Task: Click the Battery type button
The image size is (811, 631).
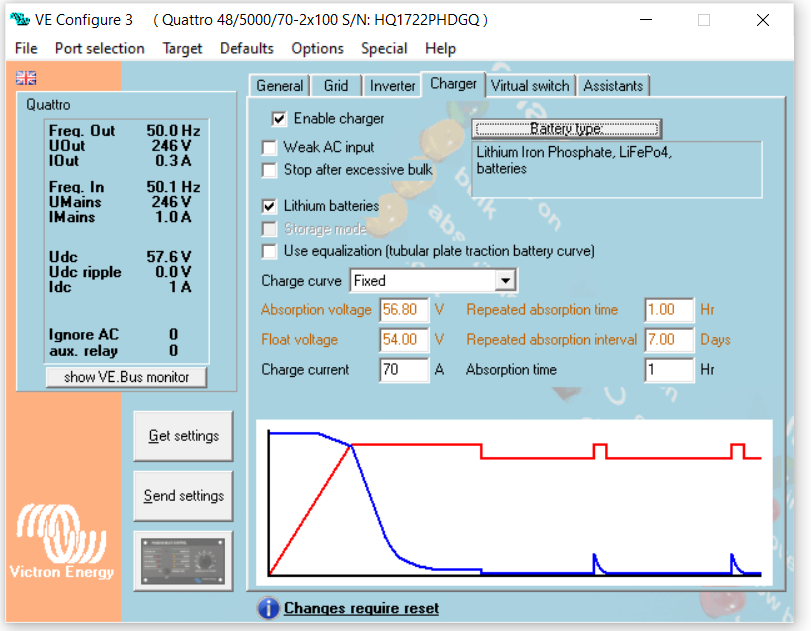Action: pos(566,129)
